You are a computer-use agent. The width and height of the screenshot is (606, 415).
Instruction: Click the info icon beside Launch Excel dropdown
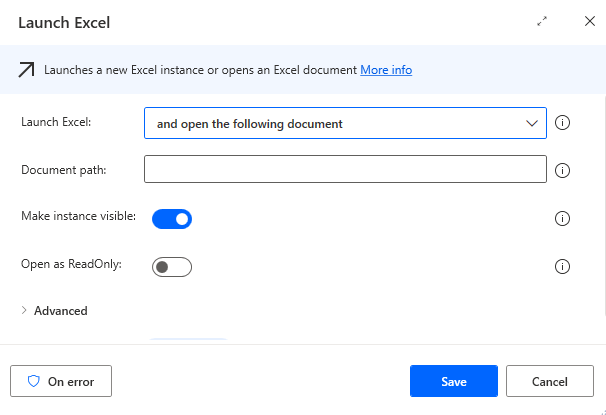point(562,123)
